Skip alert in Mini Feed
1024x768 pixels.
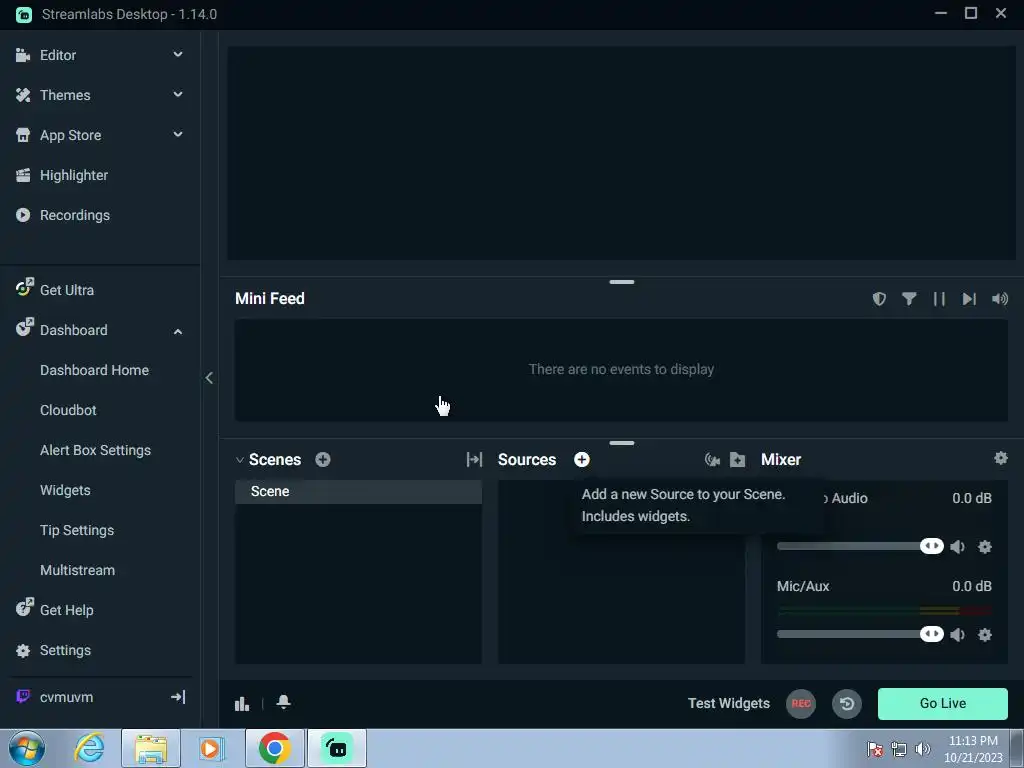coord(969,298)
